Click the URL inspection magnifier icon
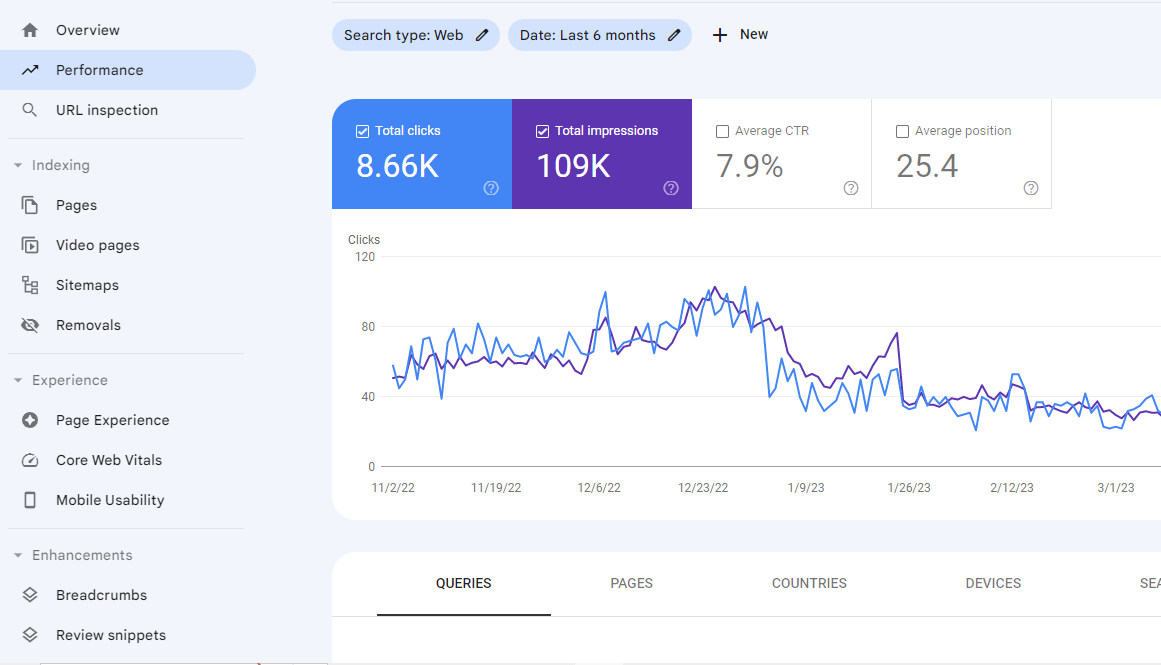The height and width of the screenshot is (665, 1161). click(30, 110)
